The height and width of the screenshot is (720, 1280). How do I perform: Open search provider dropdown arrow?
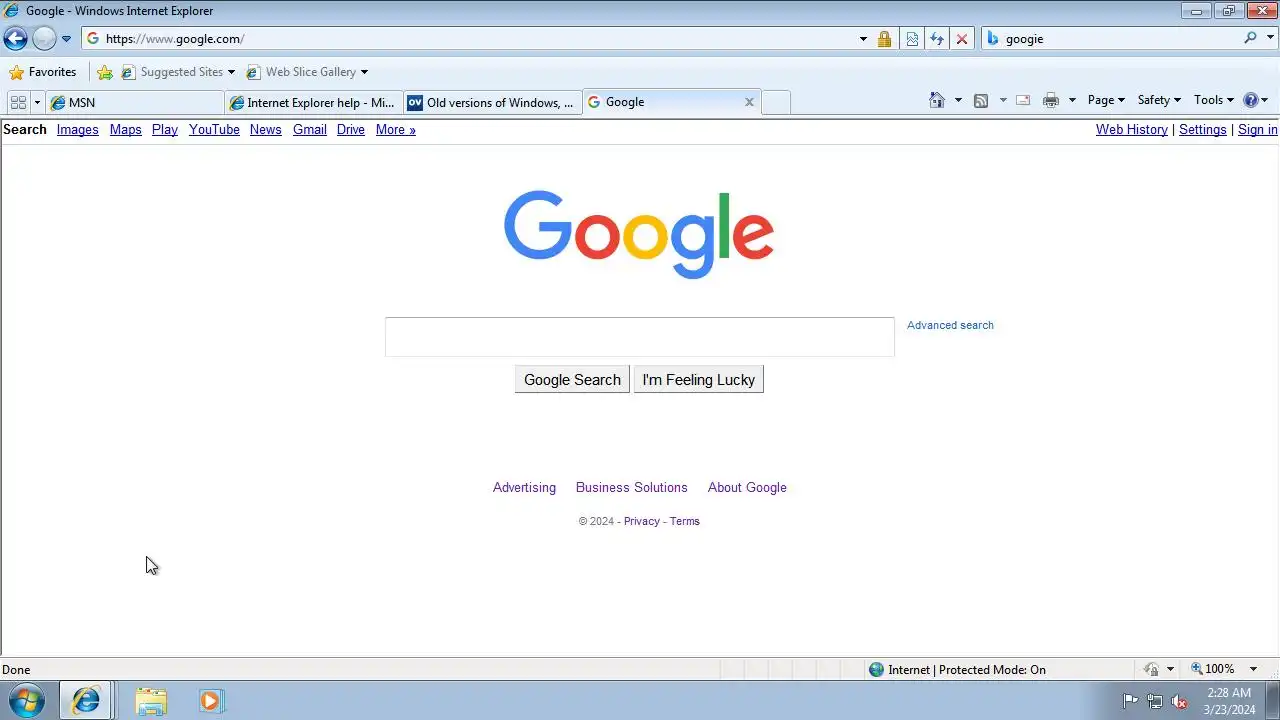point(1268,38)
